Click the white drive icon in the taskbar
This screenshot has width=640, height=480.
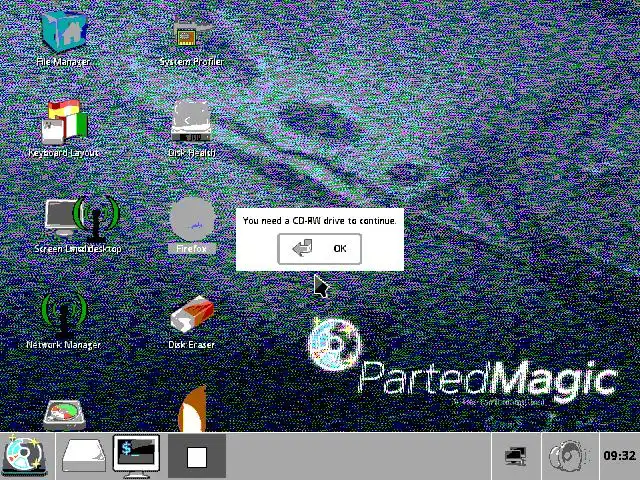pyautogui.click(x=84, y=456)
